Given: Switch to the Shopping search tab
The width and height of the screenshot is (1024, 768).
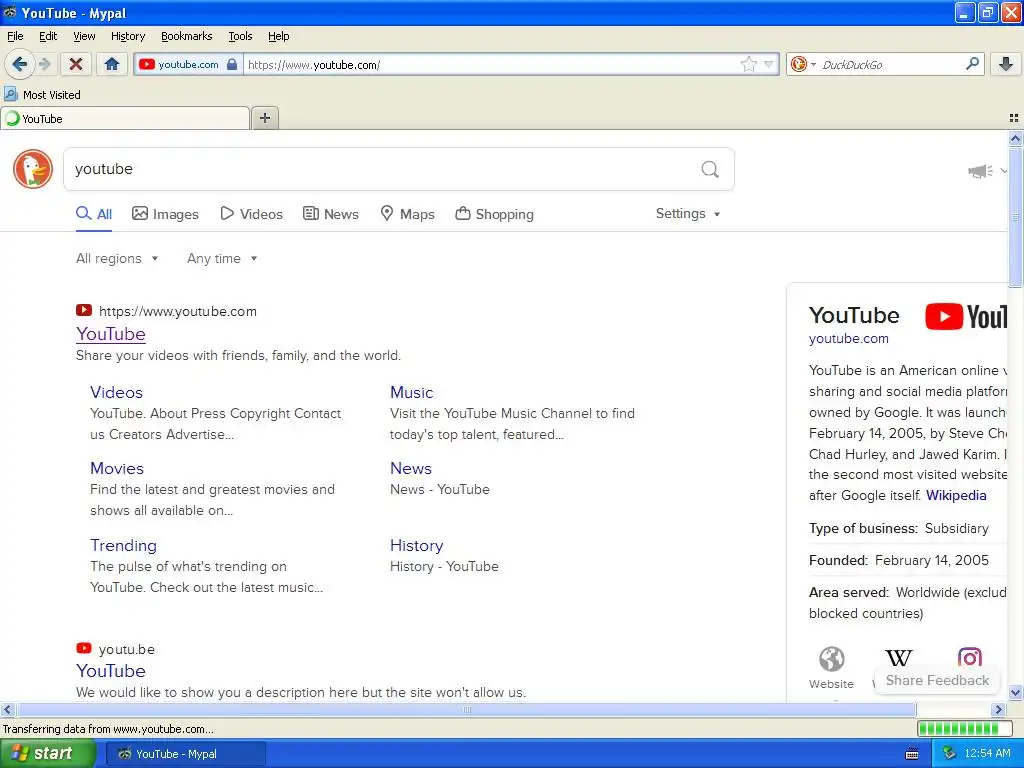Looking at the screenshot, I should point(494,214).
